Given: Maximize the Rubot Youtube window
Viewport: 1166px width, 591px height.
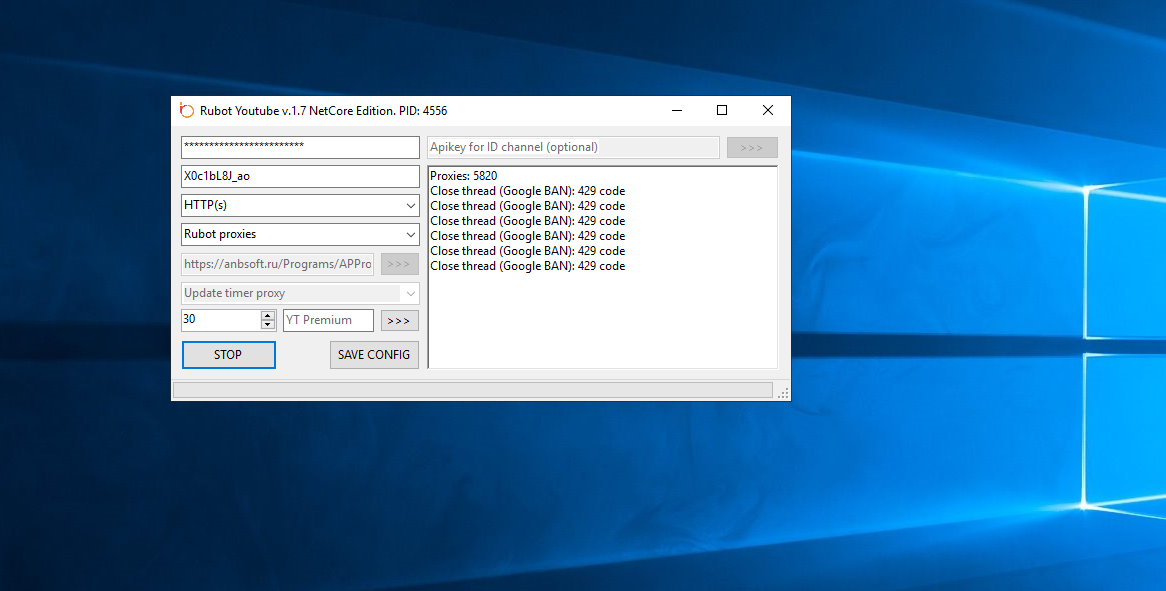Looking at the screenshot, I should [722, 110].
